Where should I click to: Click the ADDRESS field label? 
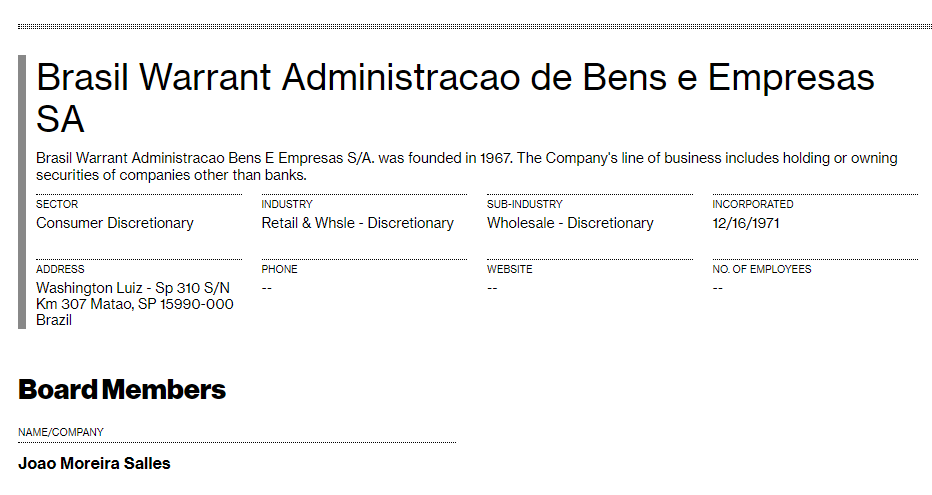tap(60, 269)
